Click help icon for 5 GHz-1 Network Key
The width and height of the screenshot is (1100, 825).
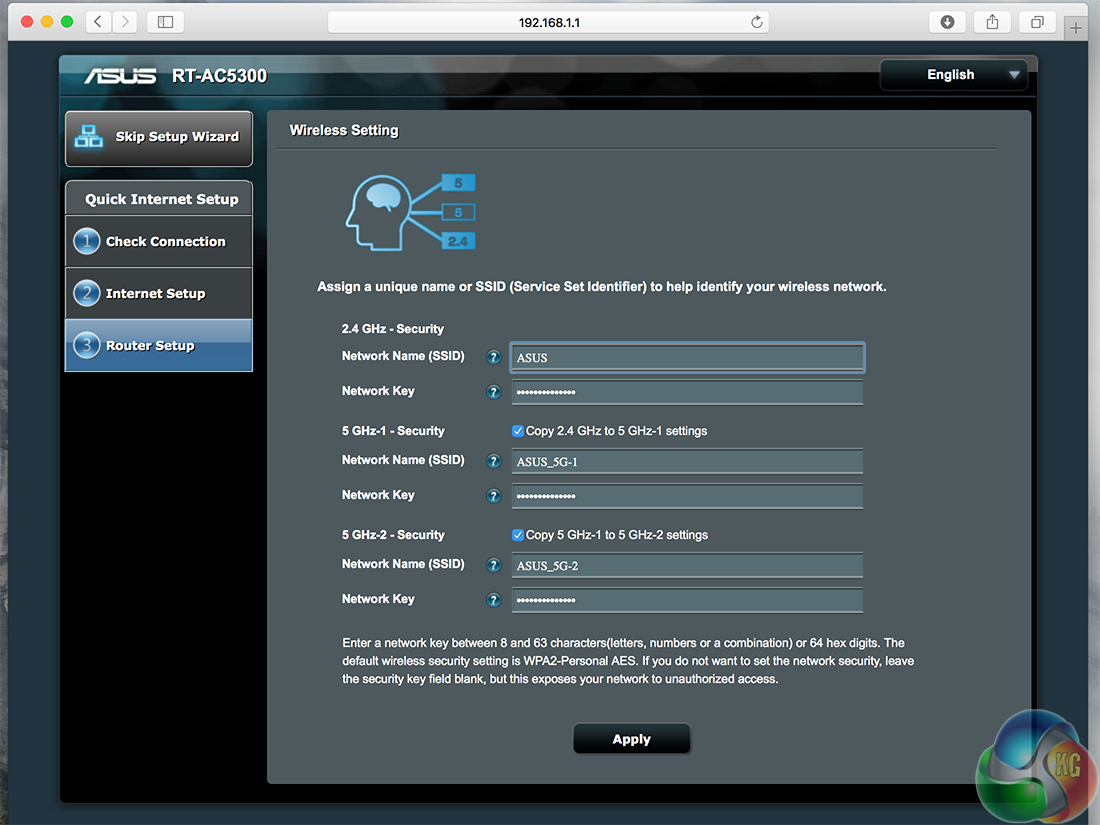tap(494, 496)
